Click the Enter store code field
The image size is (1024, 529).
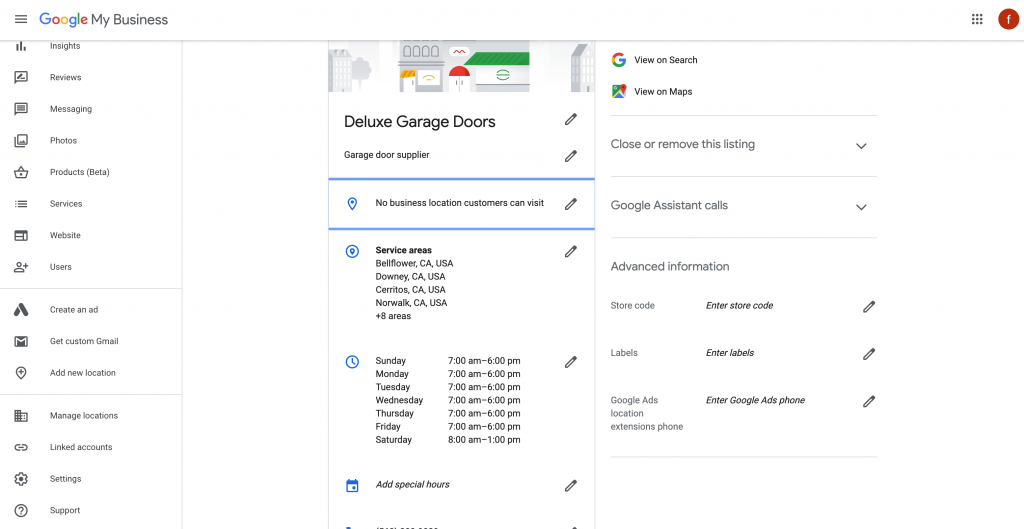click(739, 306)
